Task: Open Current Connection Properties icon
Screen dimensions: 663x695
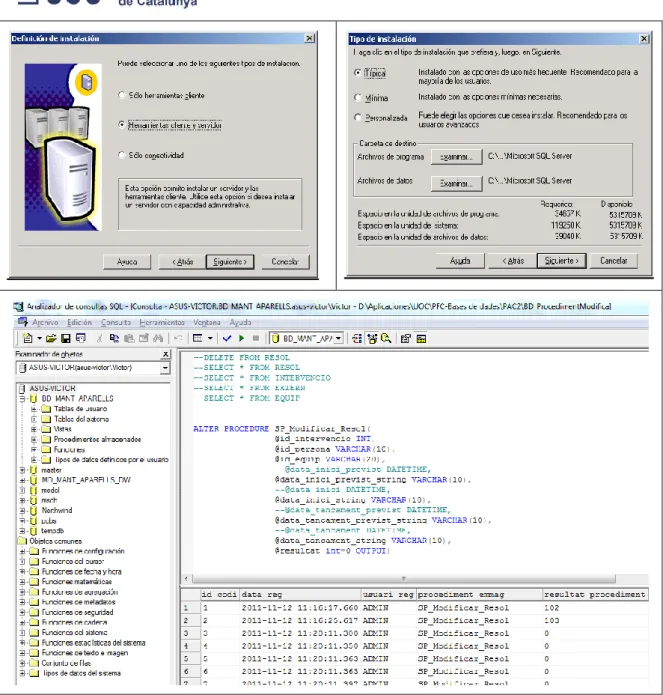Action: pos(406,339)
